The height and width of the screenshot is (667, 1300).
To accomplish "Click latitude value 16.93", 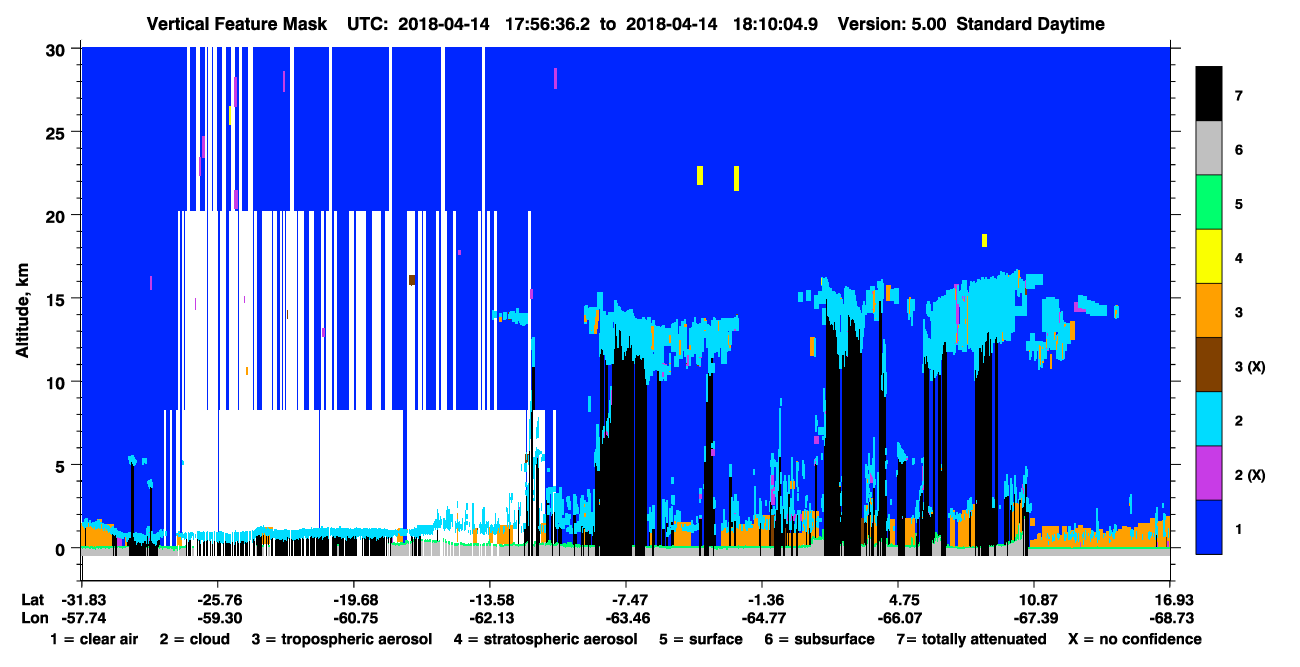I will point(1170,600).
